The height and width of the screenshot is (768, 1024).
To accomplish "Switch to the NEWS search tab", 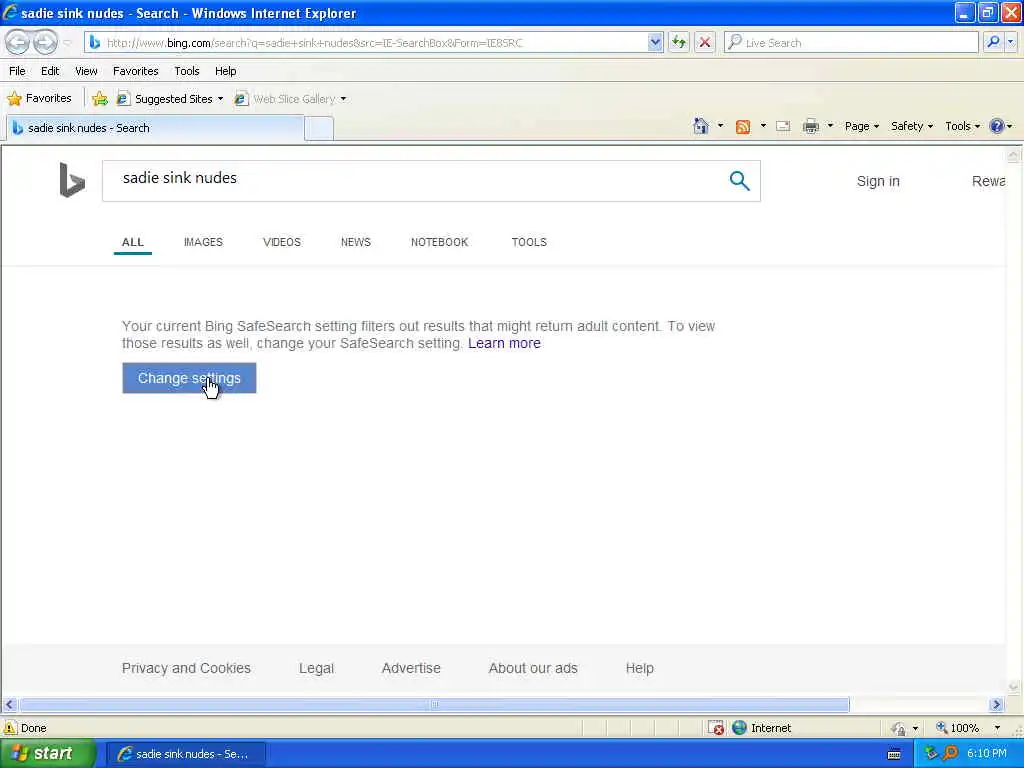I will coord(356,242).
